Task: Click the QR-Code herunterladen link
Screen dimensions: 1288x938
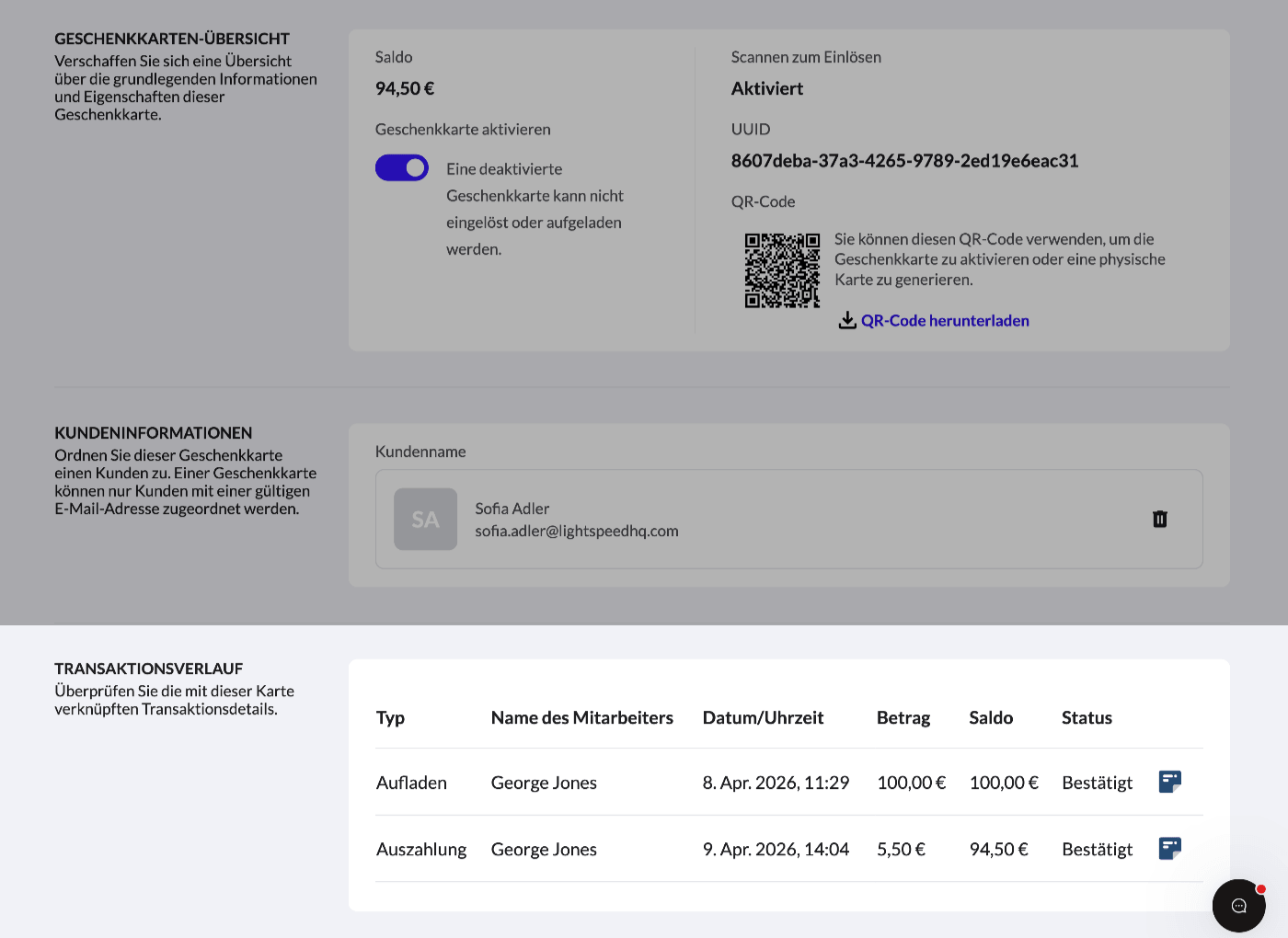Action: [945, 321]
